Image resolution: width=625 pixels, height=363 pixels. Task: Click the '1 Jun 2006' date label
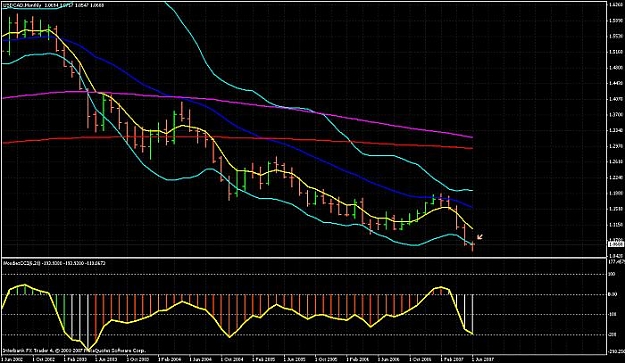(x=389, y=359)
